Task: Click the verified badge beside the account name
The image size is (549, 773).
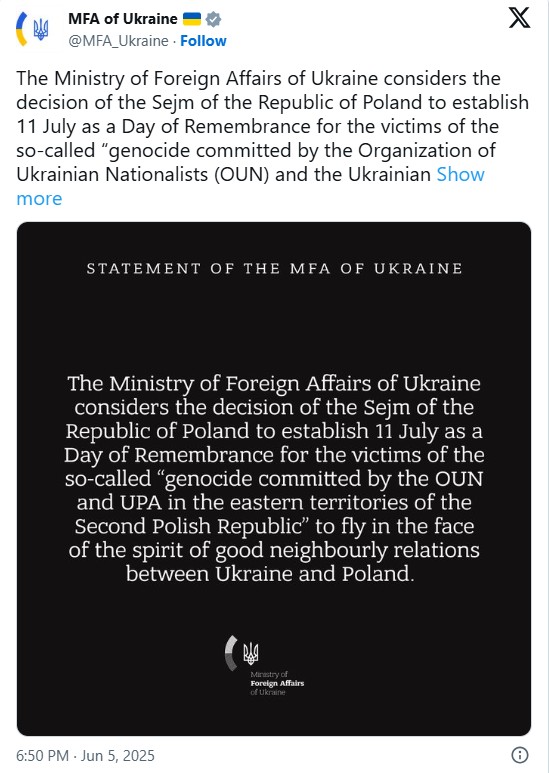Action: point(213,19)
